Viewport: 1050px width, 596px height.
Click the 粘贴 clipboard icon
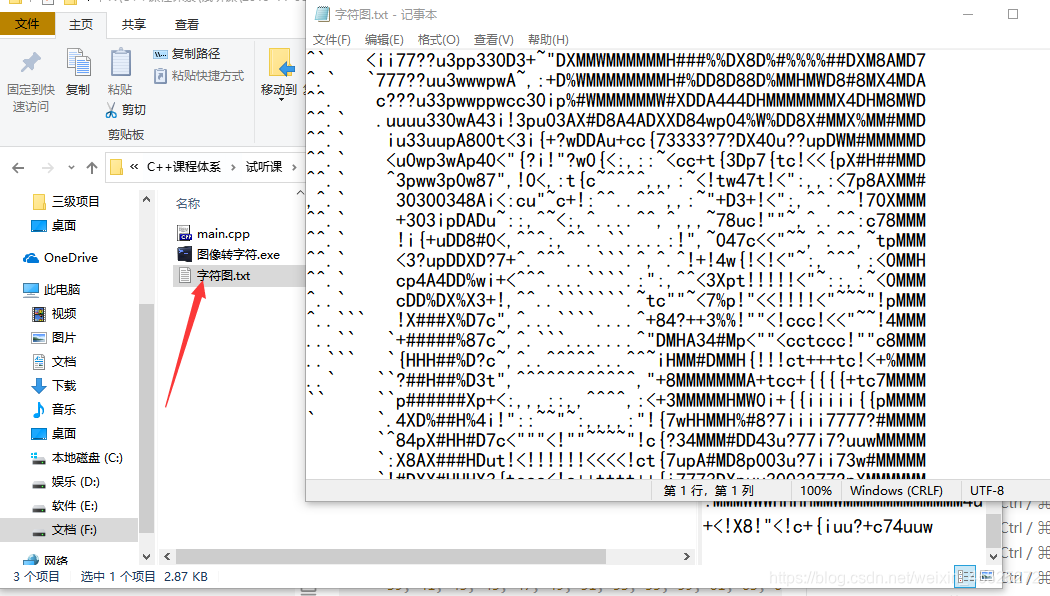[121, 63]
